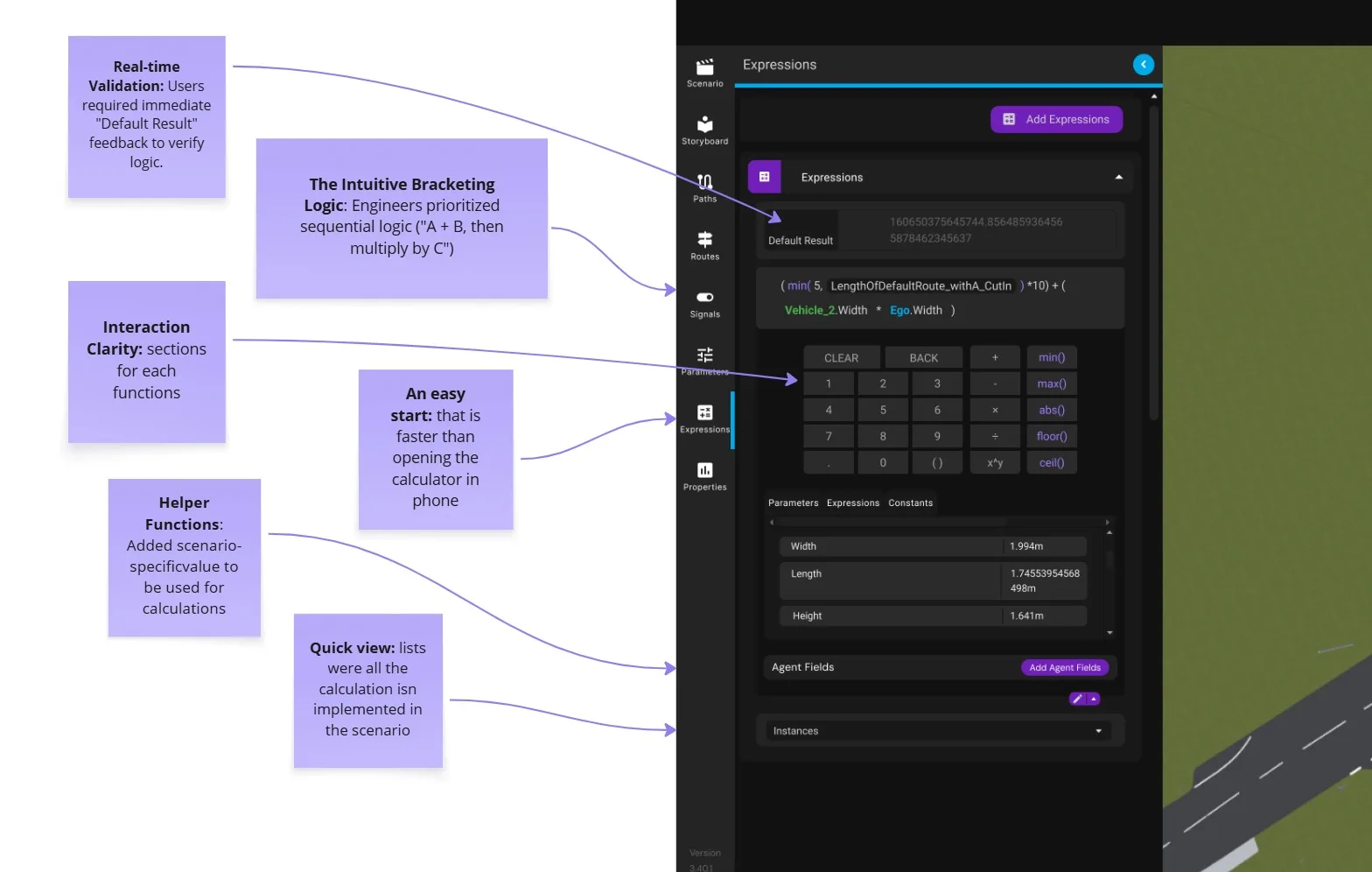
Task: Insert the max() function
Action: 1052,383
